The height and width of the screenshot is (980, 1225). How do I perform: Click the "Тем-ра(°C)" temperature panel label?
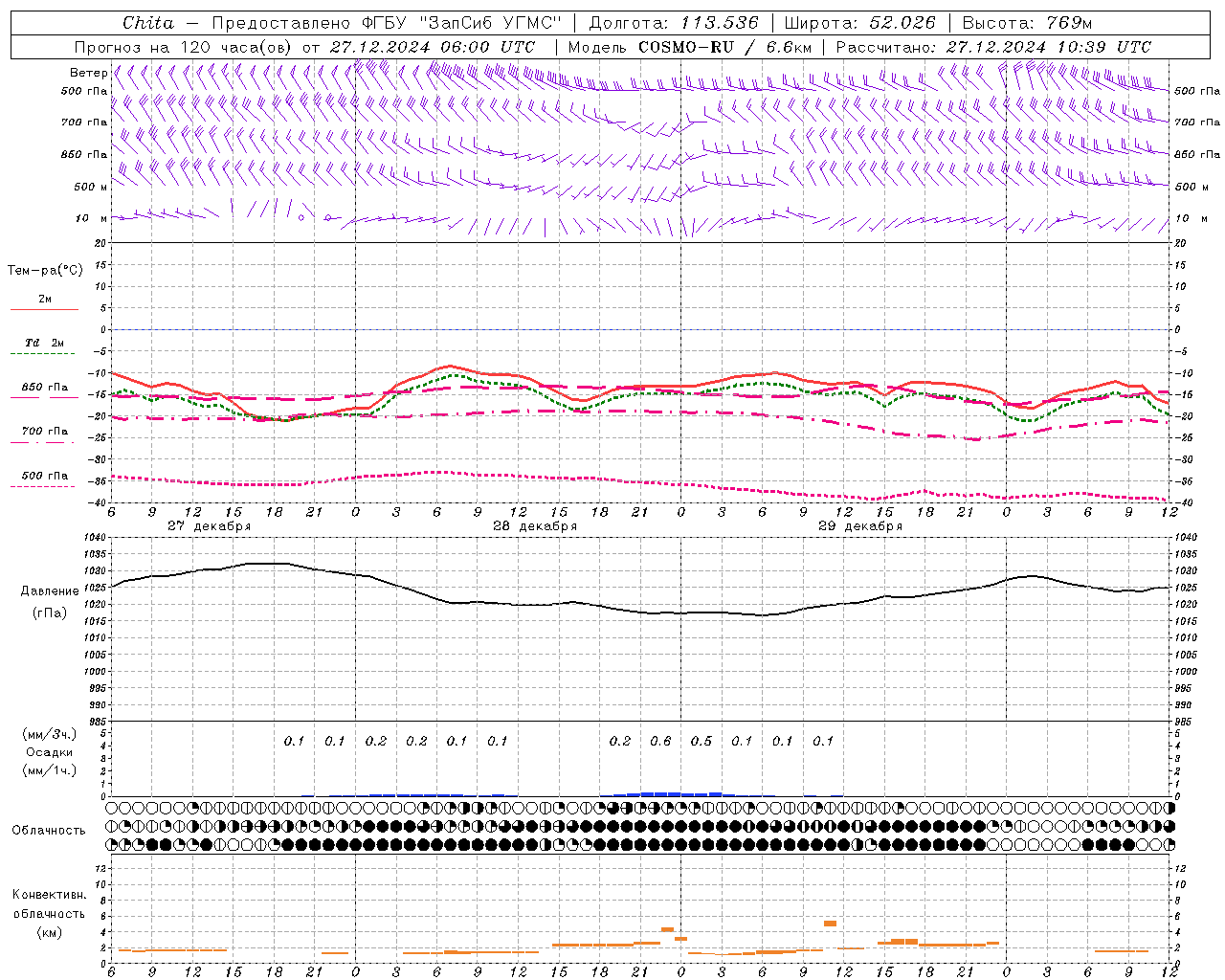[x=45, y=271]
